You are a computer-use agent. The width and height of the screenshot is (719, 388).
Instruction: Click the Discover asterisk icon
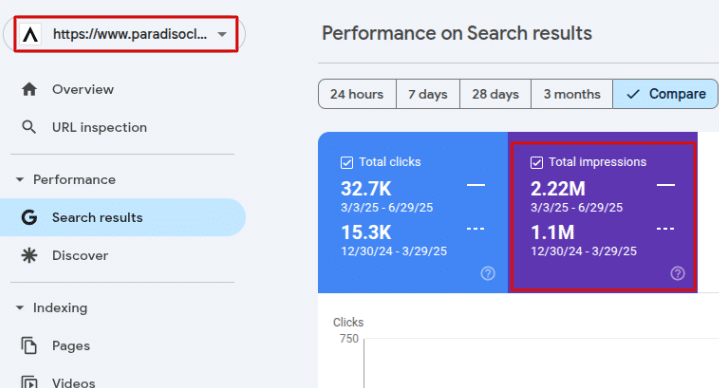click(x=29, y=255)
